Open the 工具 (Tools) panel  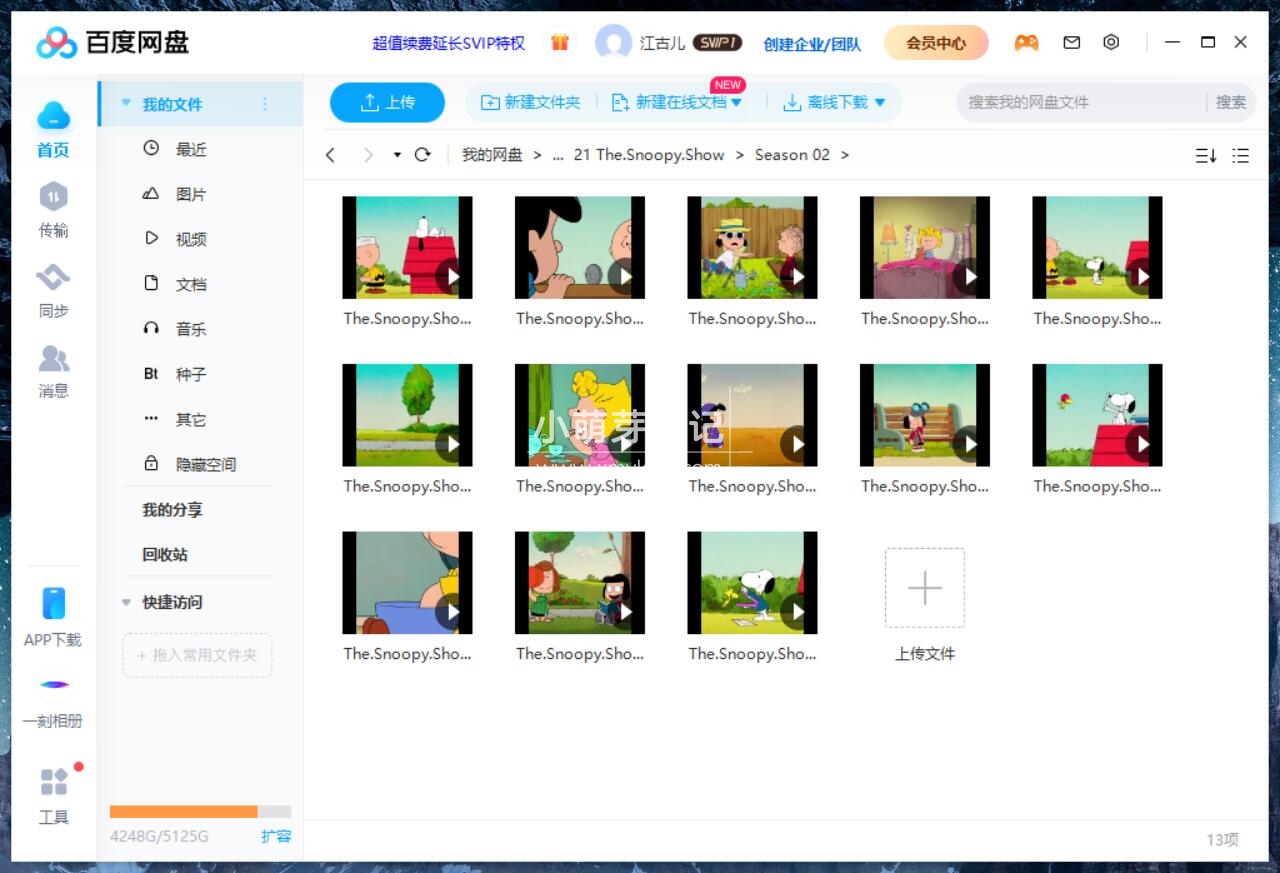[x=53, y=795]
